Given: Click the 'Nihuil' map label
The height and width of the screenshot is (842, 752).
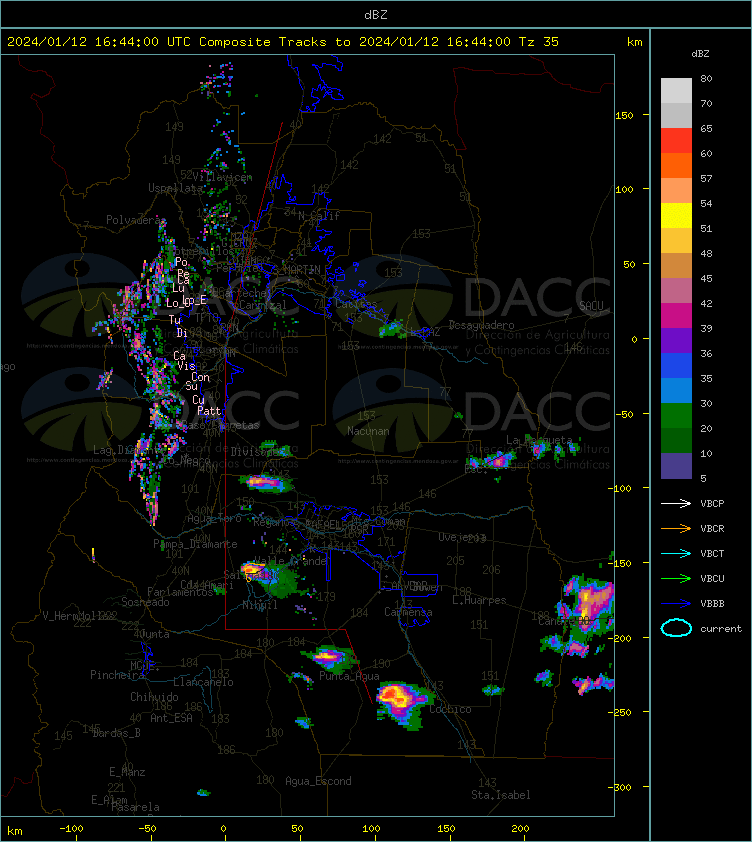Looking at the screenshot, I should pos(259,605).
